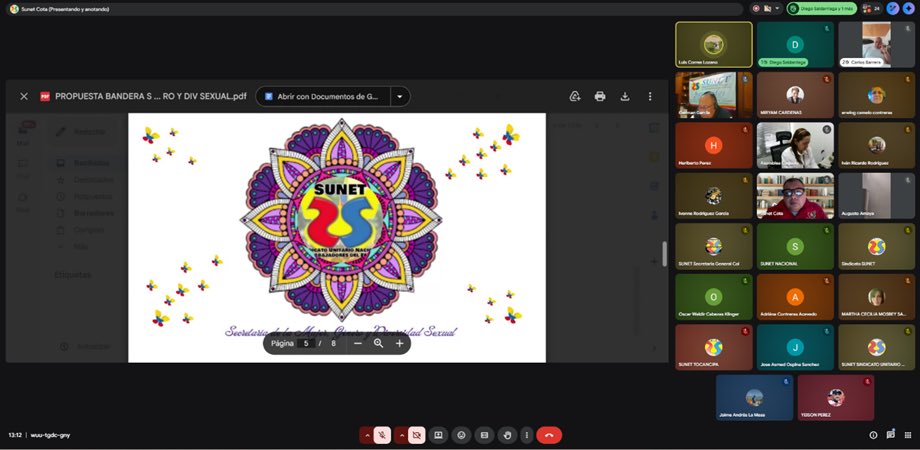
Task: Open the blue annotation pen button
Action: pos(893,9)
